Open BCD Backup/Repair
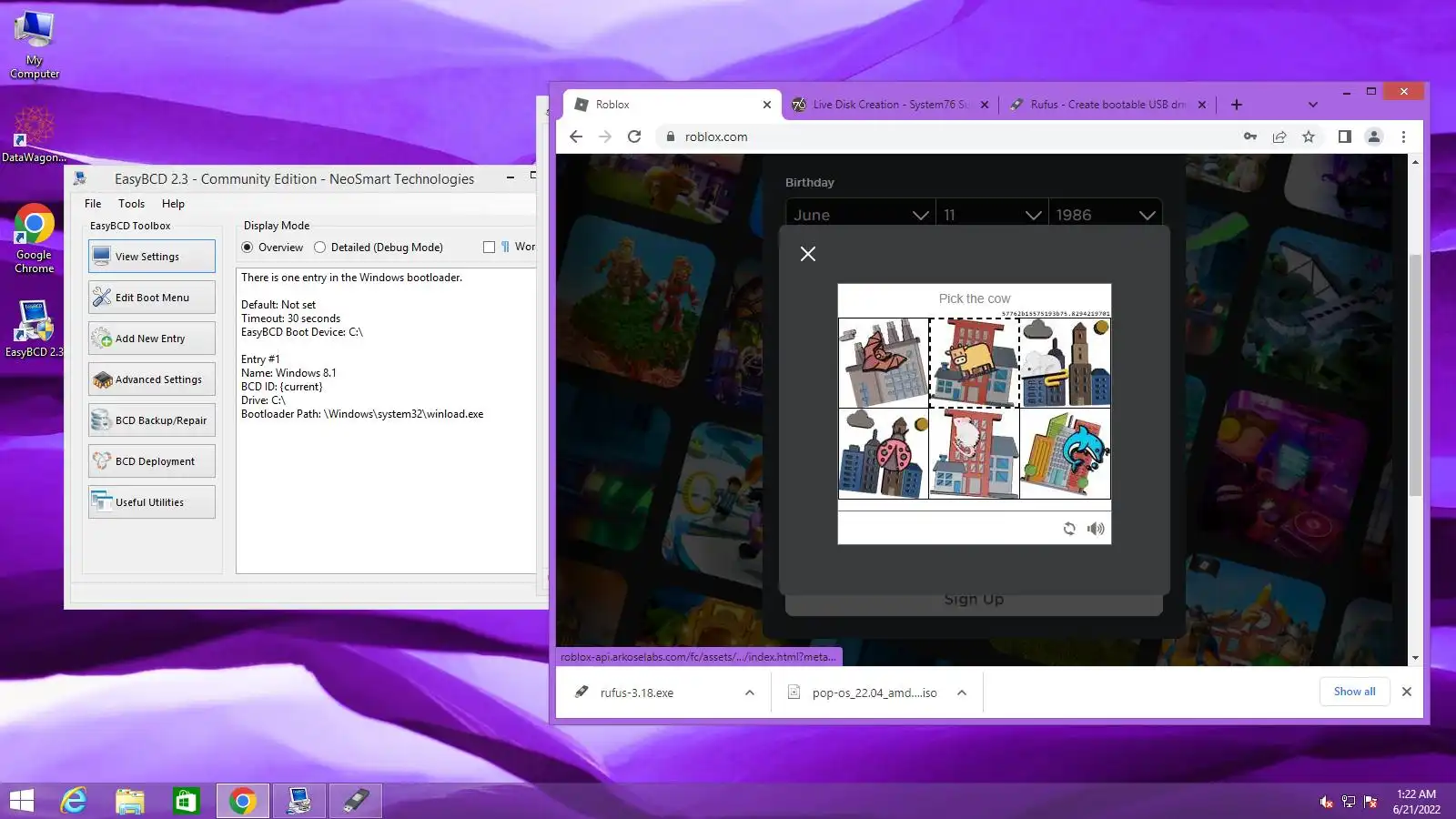 click(x=152, y=420)
